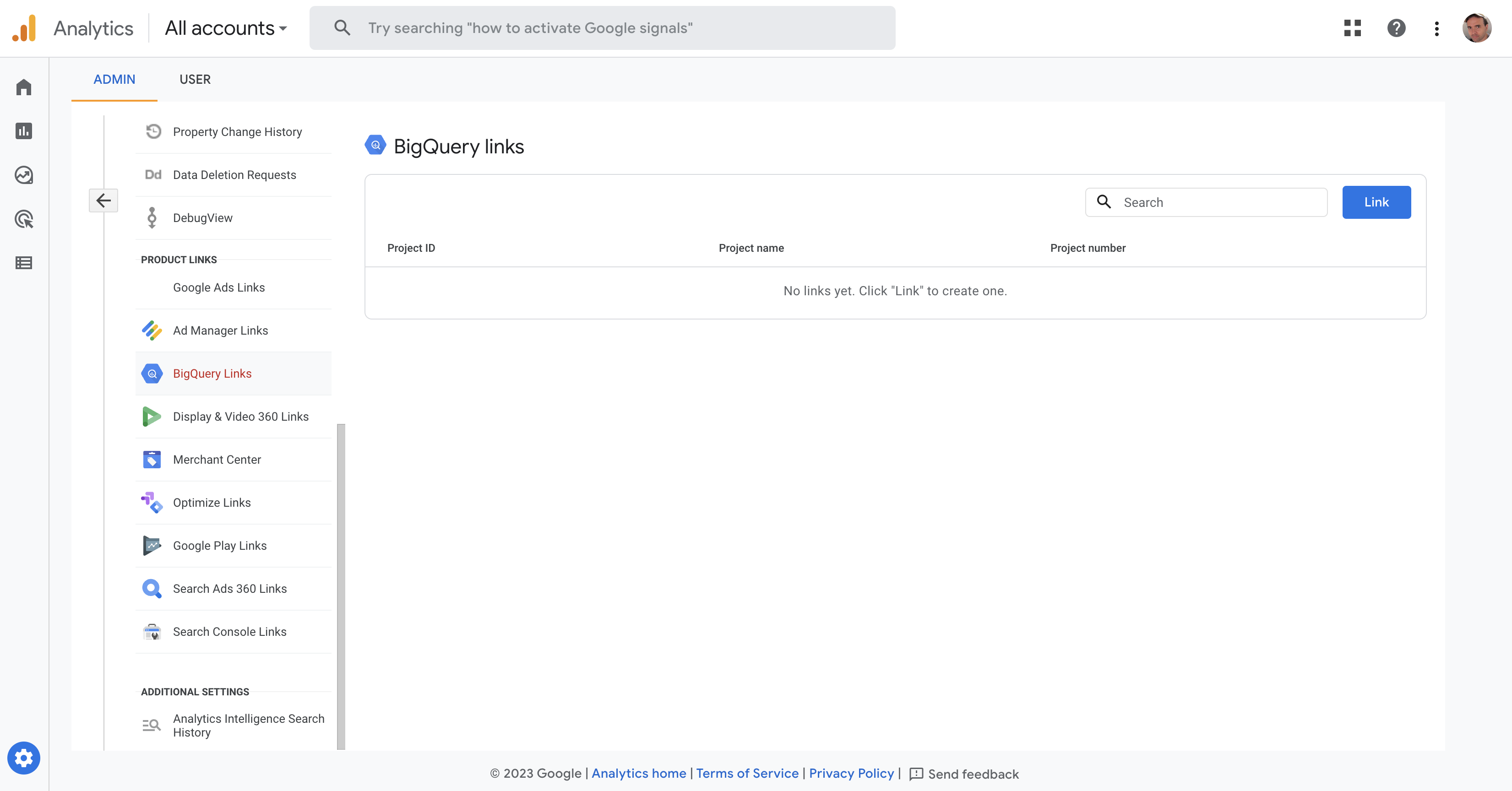Screen dimensions: 1512x791
Task: Open Search Ads 360 Links
Action: pyautogui.click(x=234, y=589)
